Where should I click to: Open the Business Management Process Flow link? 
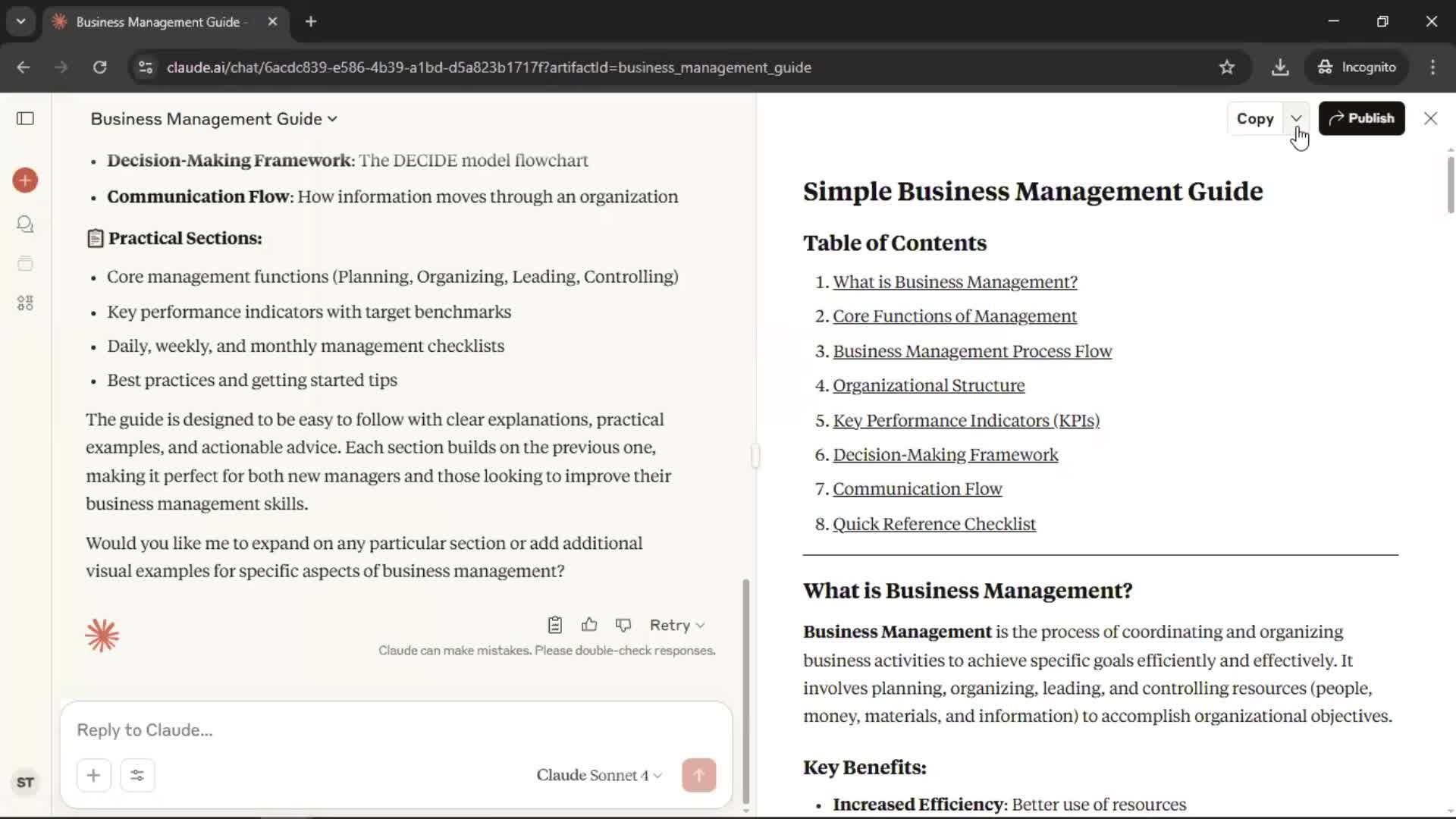point(972,351)
